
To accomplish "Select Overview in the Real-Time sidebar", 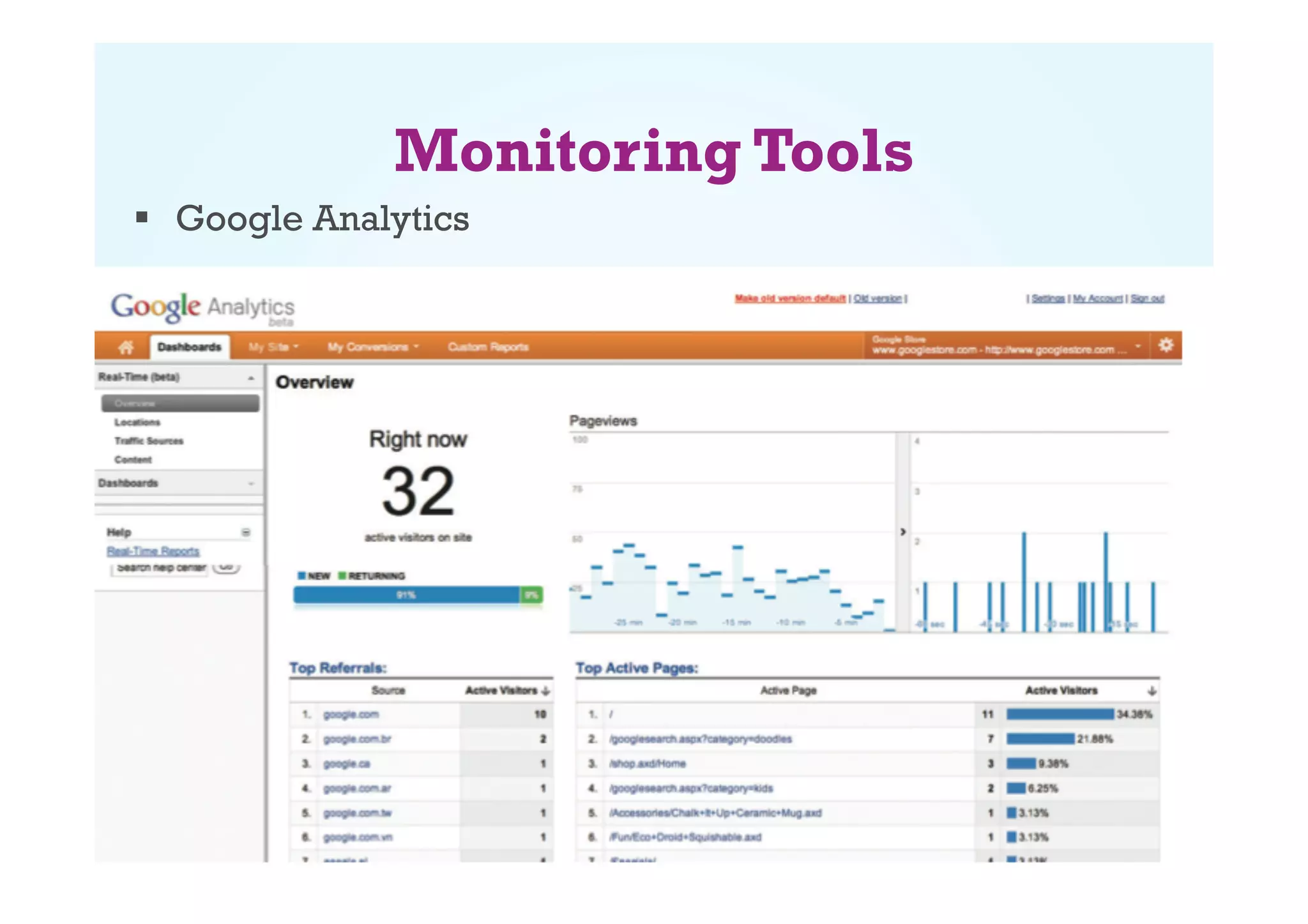I will [x=180, y=403].
